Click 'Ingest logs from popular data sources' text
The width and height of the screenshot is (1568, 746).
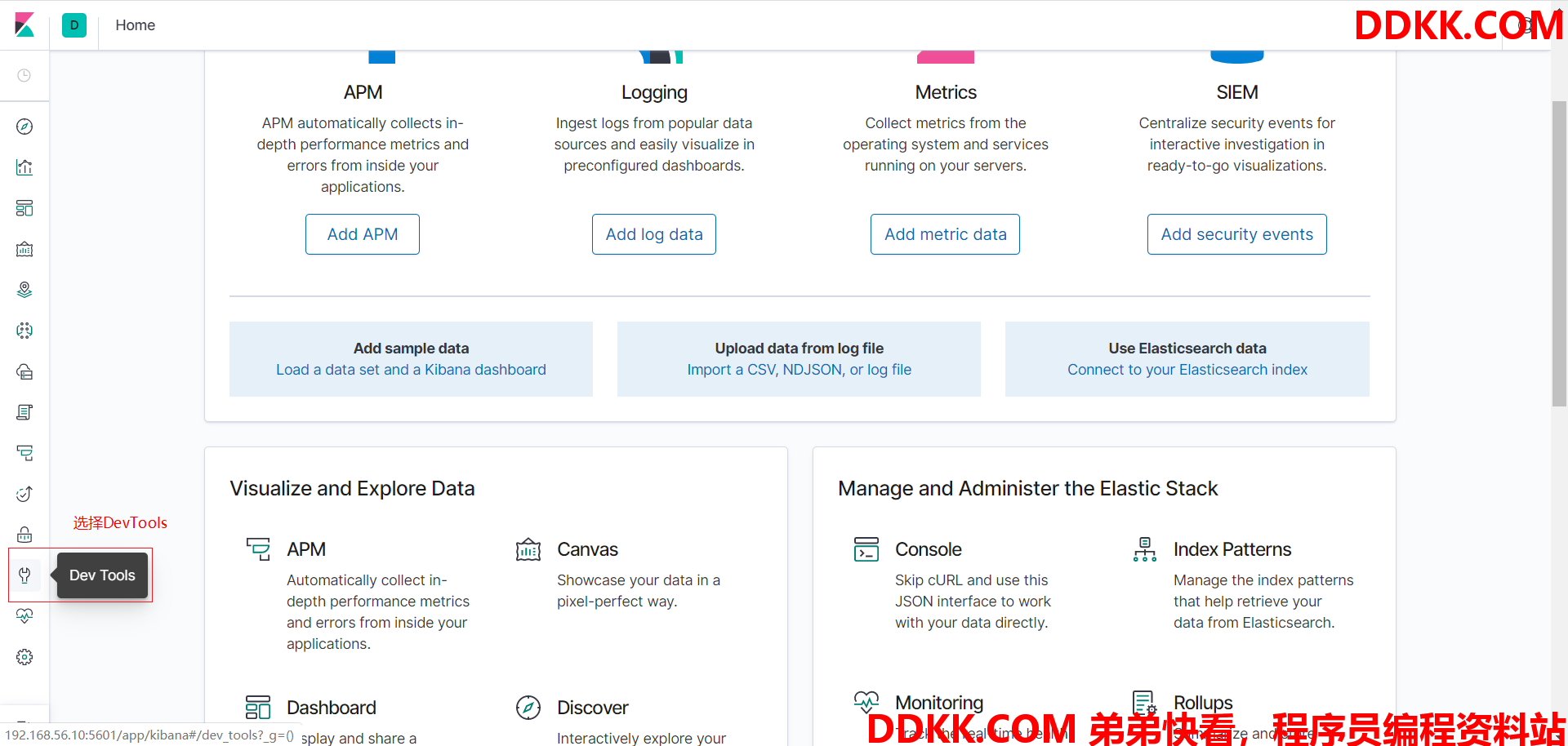coord(654,144)
